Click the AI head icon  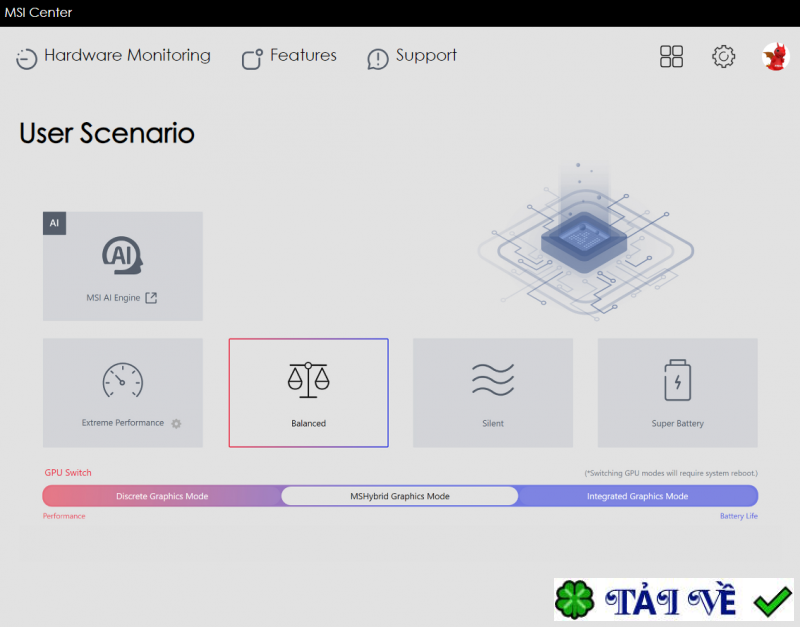click(x=122, y=256)
